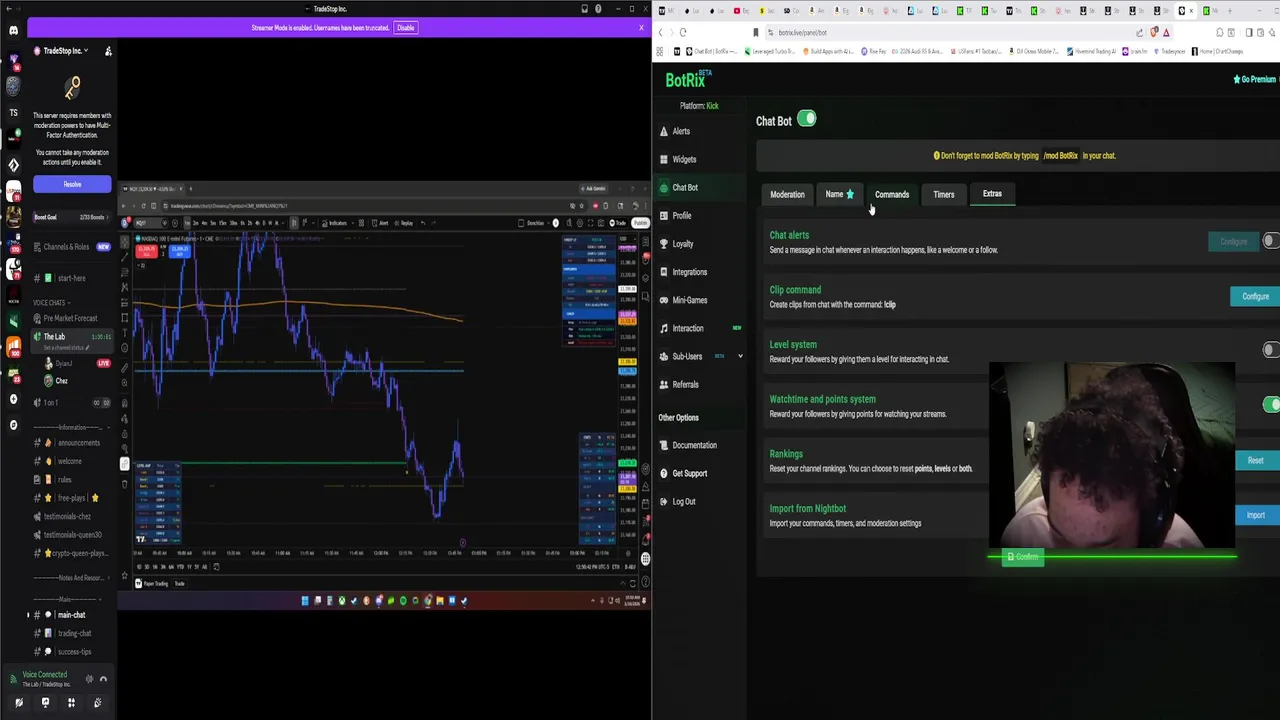
Task: Open Discord inbox icon in title bar
Action: pyautogui.click(x=585, y=9)
